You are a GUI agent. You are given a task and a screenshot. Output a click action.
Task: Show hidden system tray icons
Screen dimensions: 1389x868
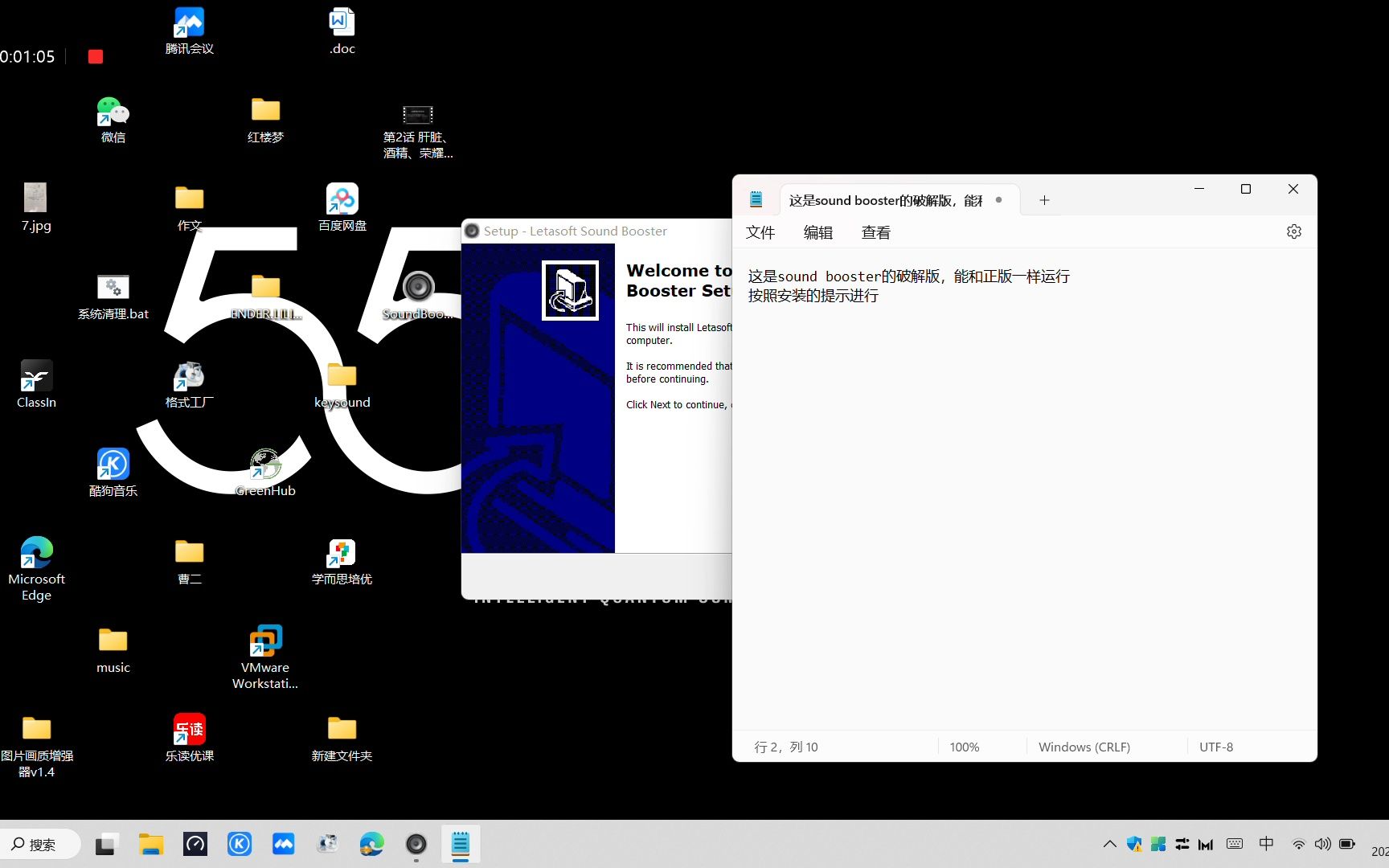coord(1110,844)
